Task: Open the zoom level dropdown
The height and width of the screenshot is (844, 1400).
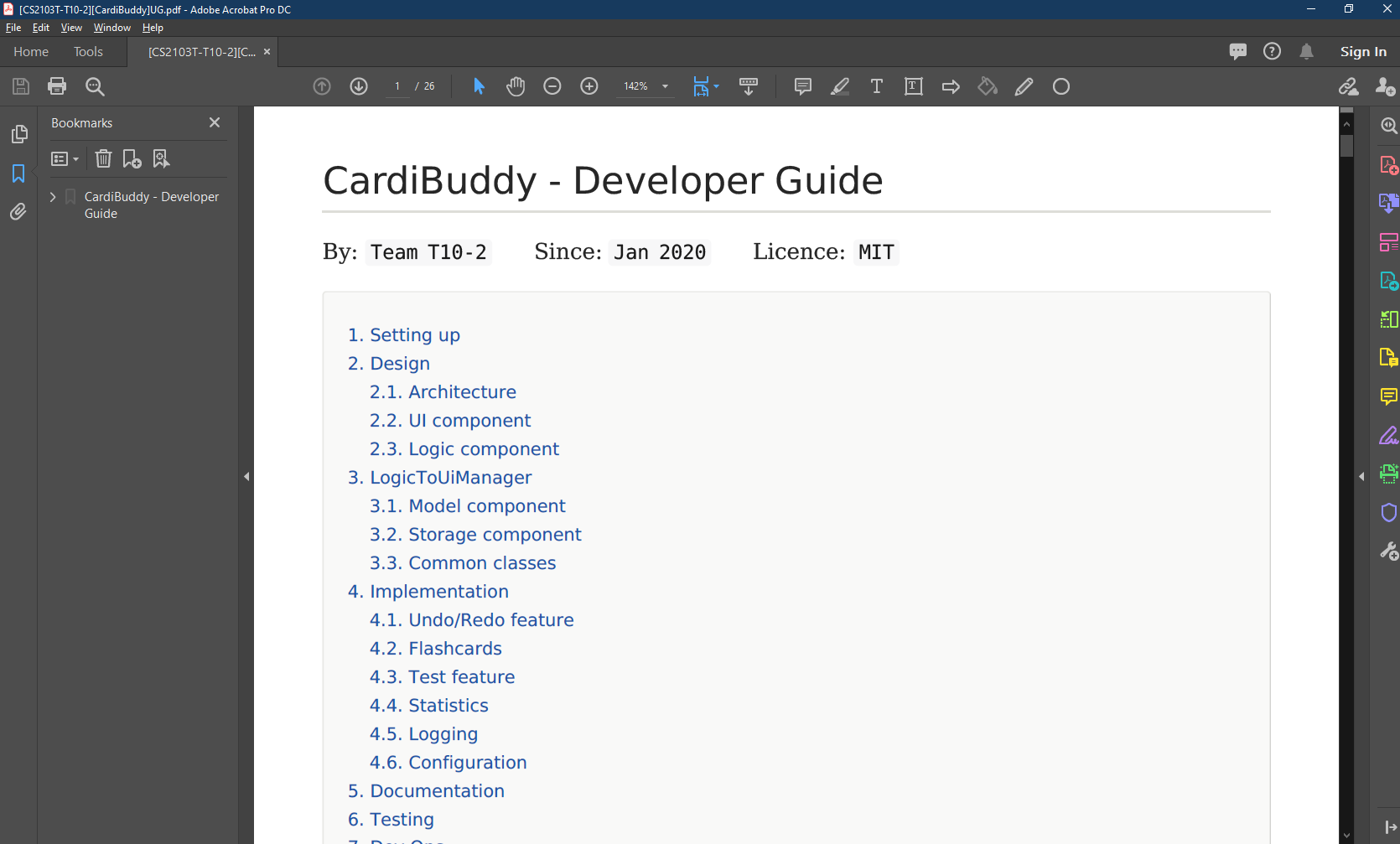Action: 666,86
